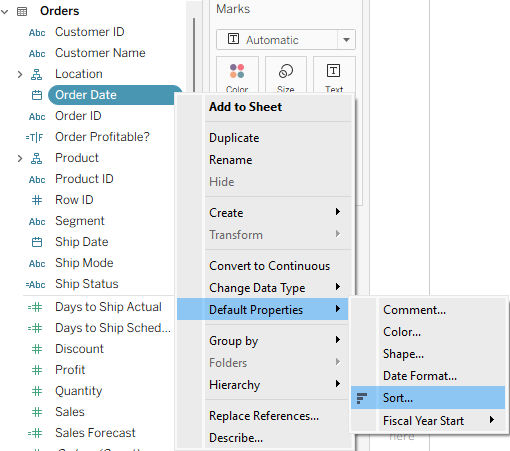Select the Sales Forecast field
This screenshot has height=451, width=510.
pos(95,433)
